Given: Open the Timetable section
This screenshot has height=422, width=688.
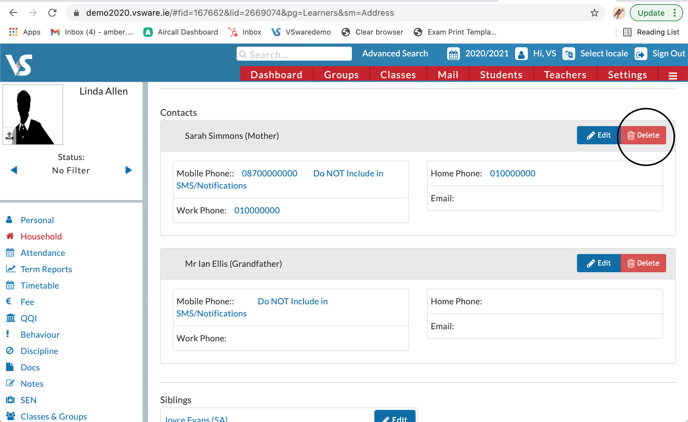Looking at the screenshot, I should pyautogui.click(x=39, y=286).
